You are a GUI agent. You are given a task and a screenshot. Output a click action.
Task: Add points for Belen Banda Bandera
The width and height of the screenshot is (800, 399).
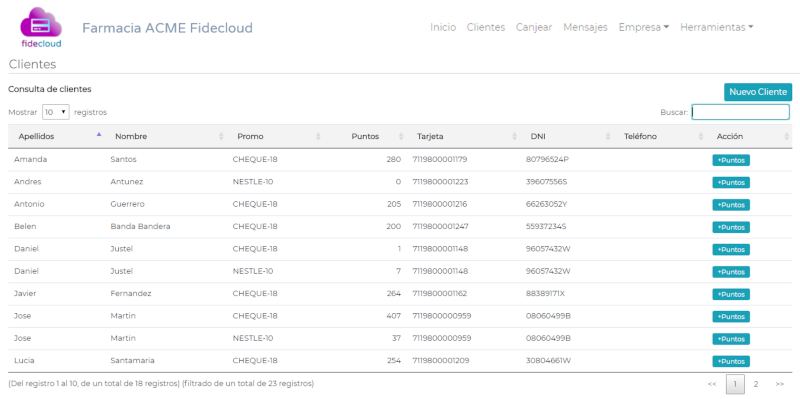(x=731, y=227)
